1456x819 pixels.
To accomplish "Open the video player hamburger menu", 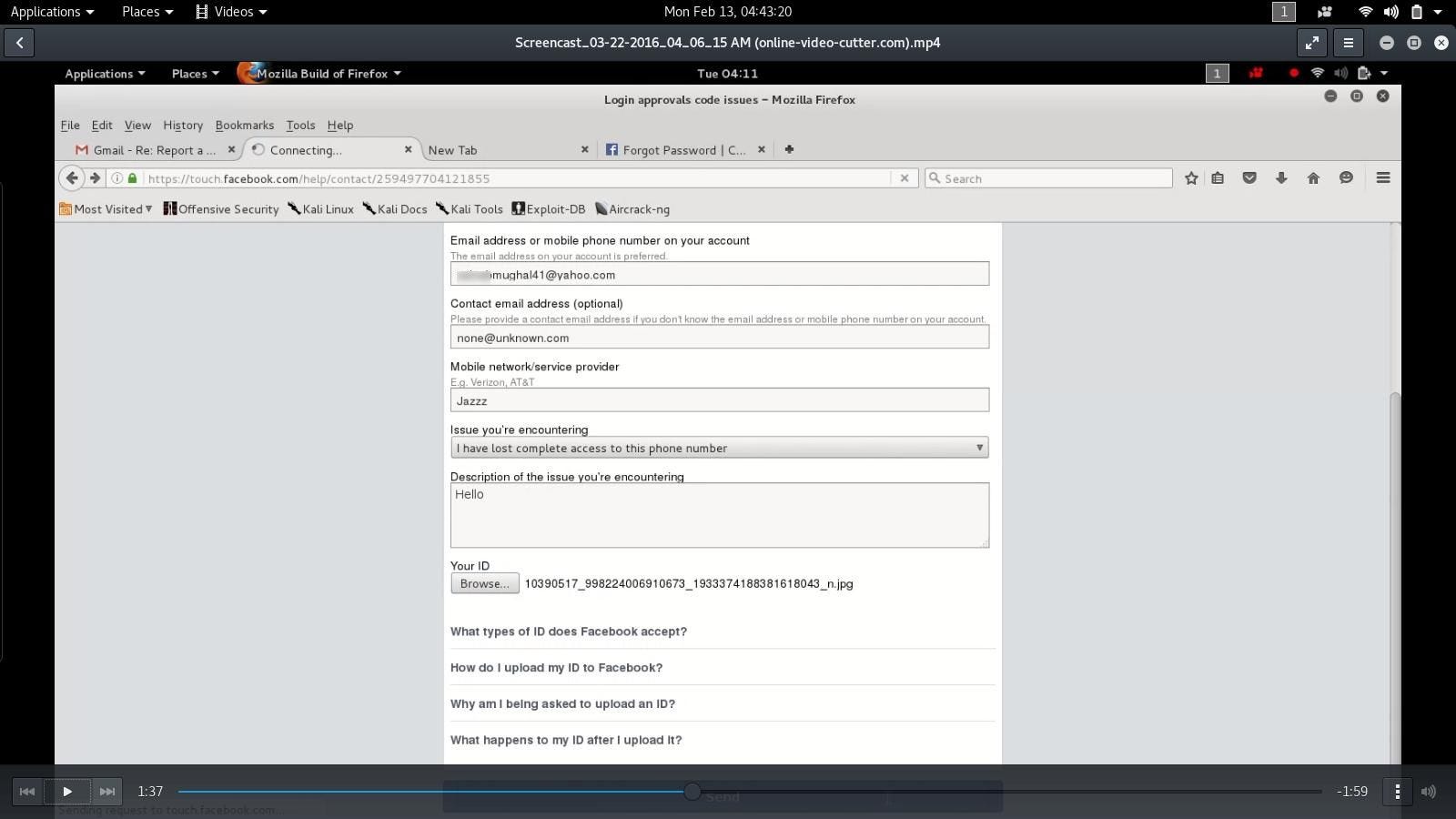I will [1348, 43].
